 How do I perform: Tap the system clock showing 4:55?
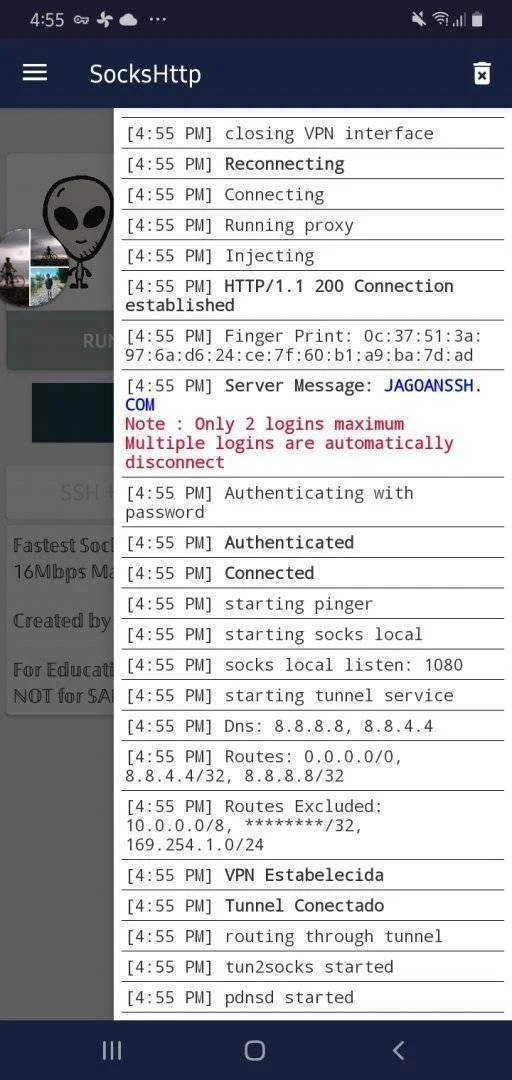(x=45, y=20)
